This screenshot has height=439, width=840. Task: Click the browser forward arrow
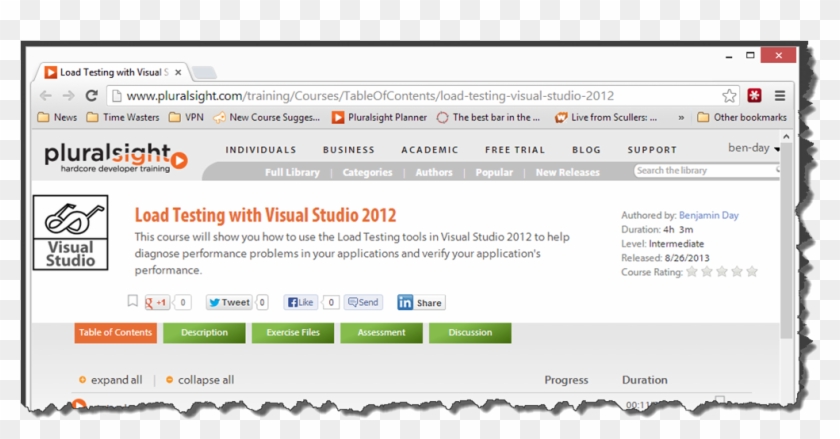(x=69, y=95)
